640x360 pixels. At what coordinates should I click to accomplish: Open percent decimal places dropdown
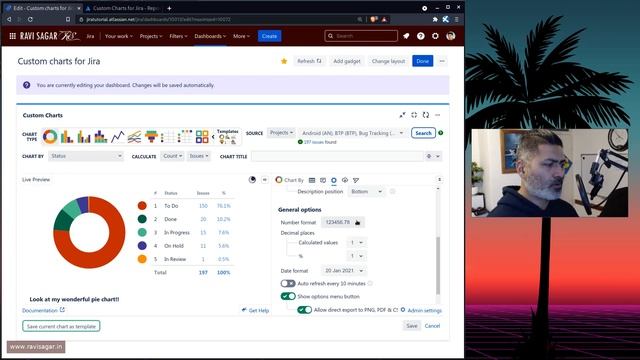click(356, 256)
